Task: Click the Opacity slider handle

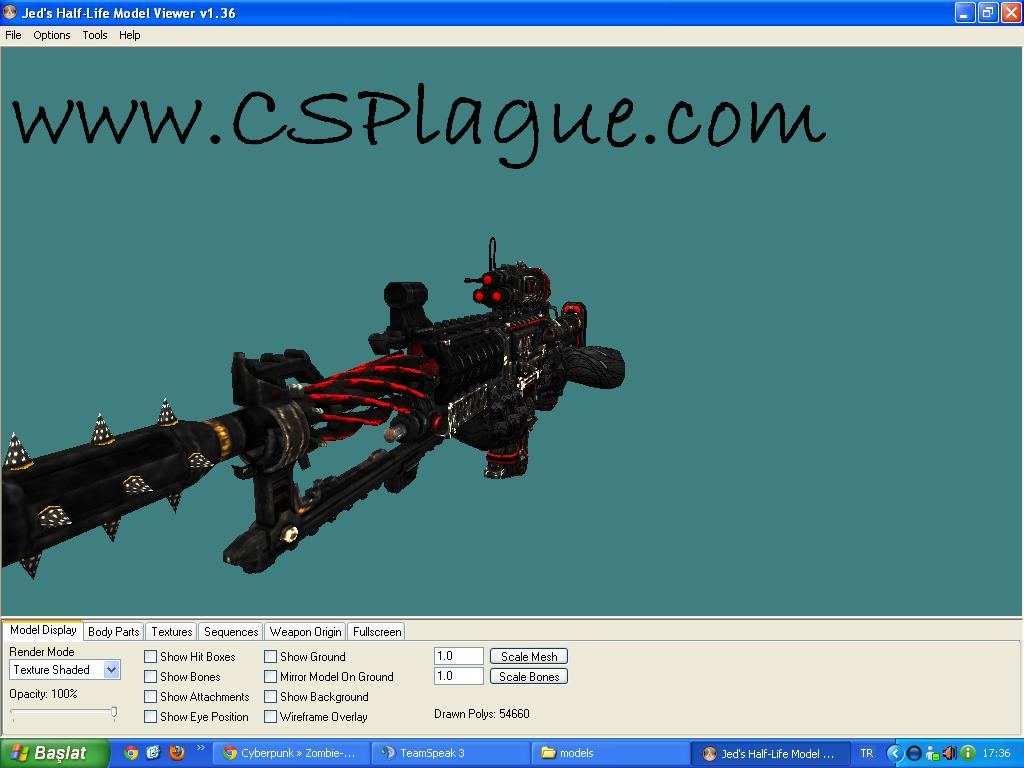Action: tap(114, 712)
